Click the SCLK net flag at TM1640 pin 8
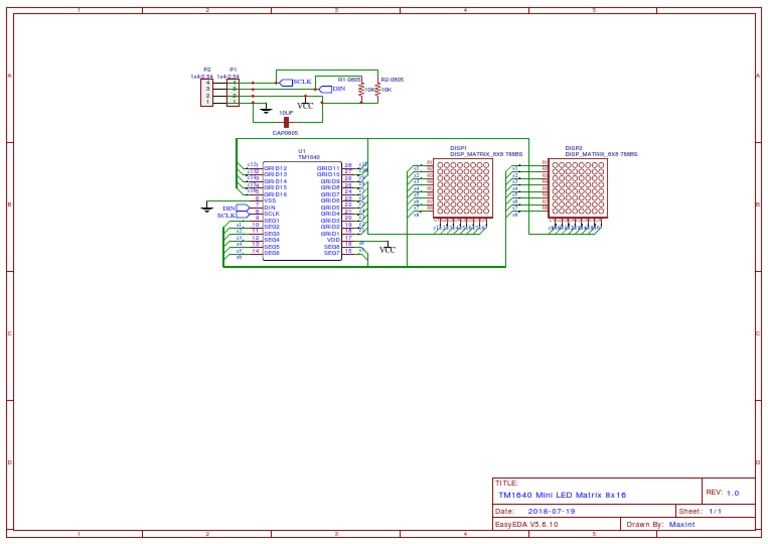 click(x=243, y=215)
